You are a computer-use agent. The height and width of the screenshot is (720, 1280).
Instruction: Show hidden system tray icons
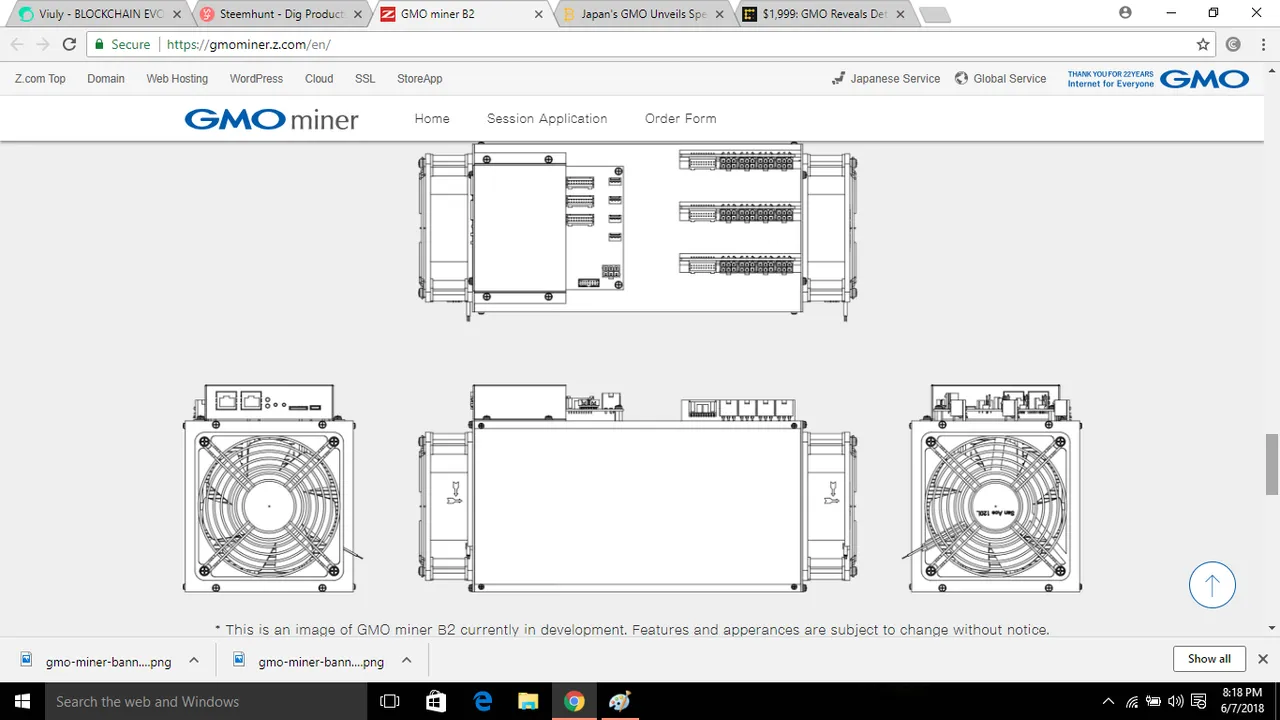click(1108, 702)
